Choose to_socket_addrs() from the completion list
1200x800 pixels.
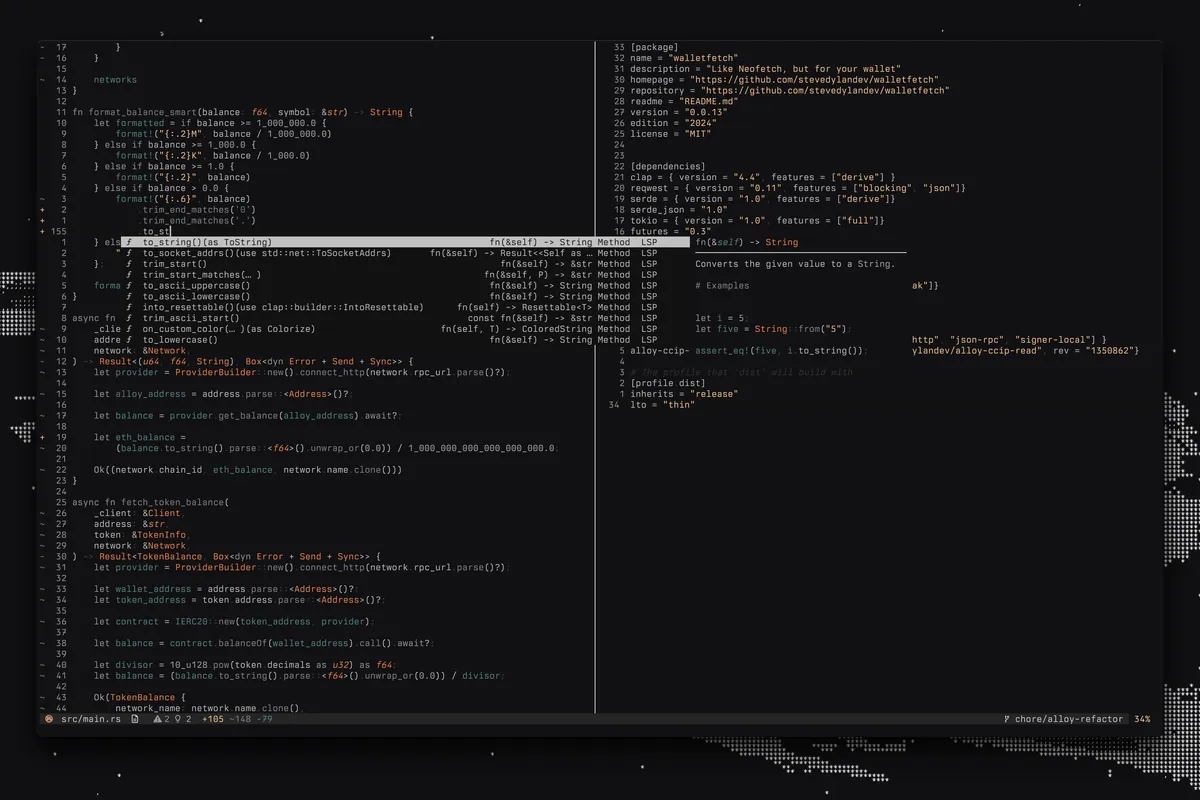tap(405, 253)
